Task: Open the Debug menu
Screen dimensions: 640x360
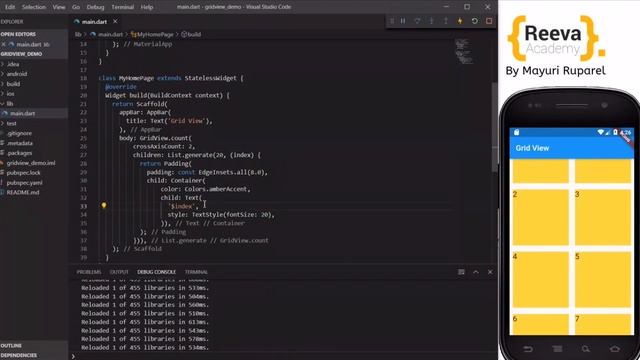Action: [96, 7]
